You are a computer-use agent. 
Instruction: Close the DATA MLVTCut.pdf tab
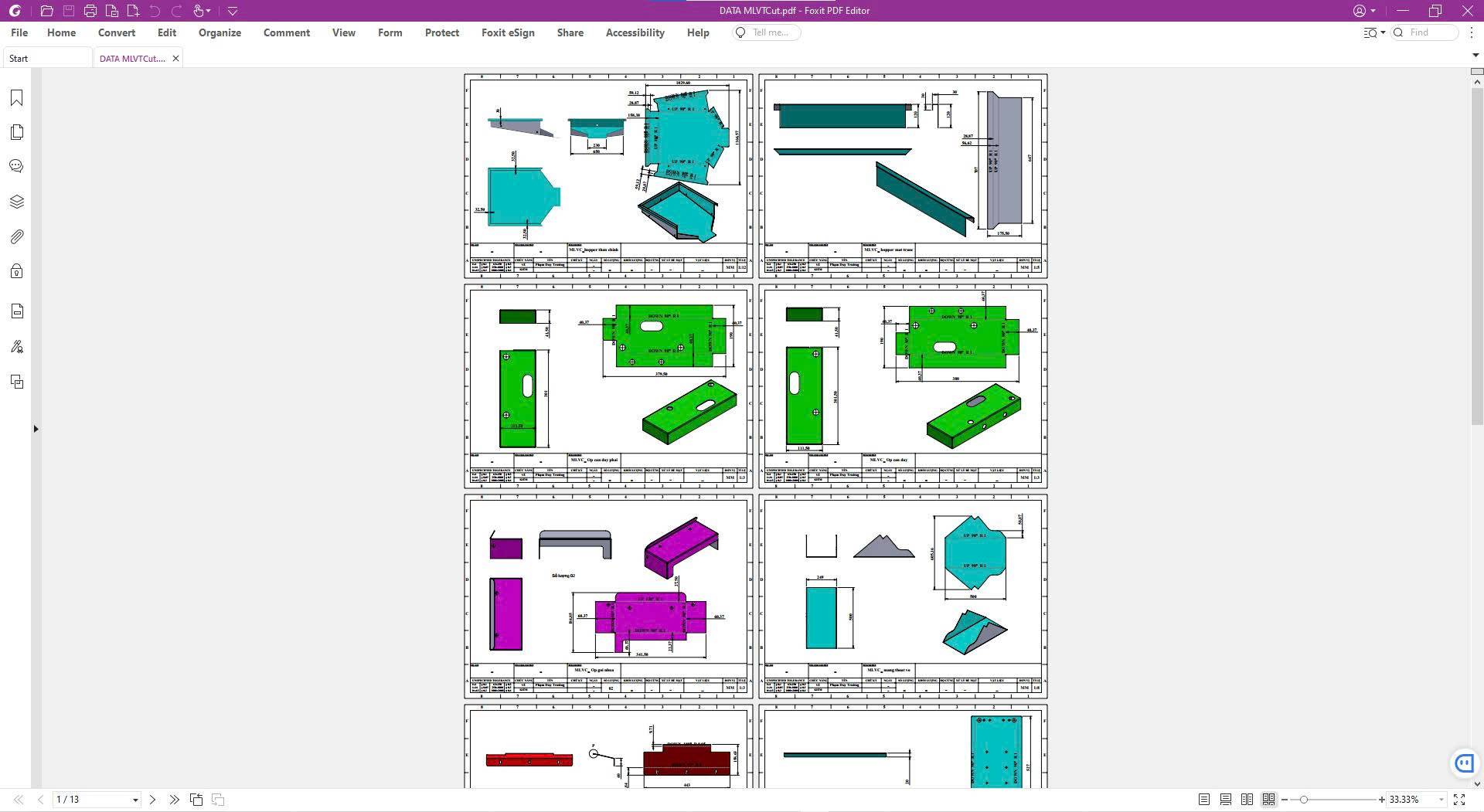point(175,59)
